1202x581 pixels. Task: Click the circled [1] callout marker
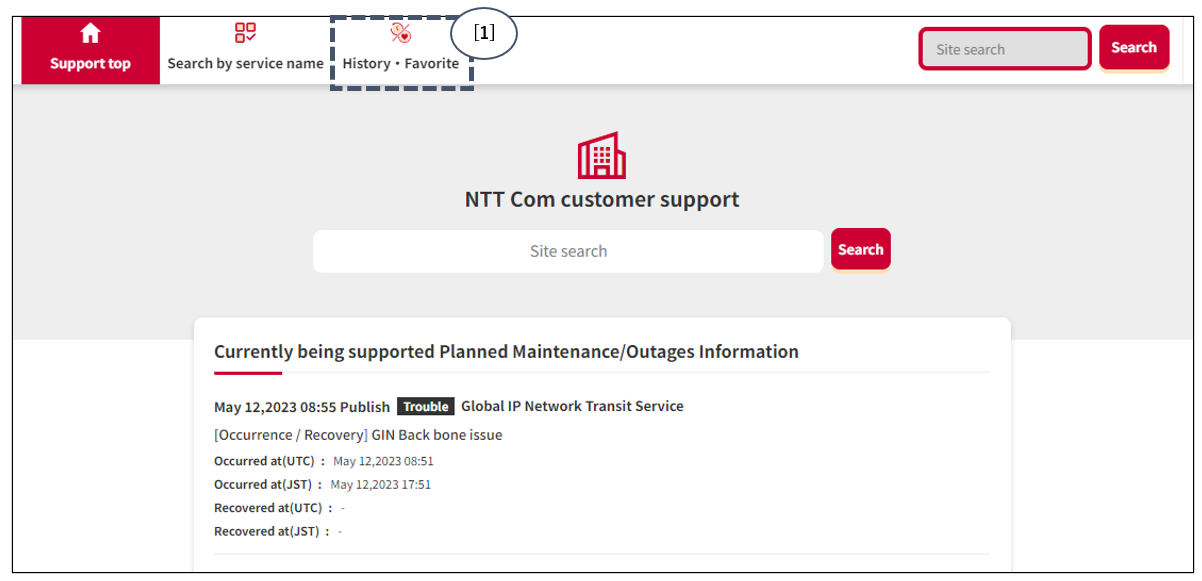(484, 33)
